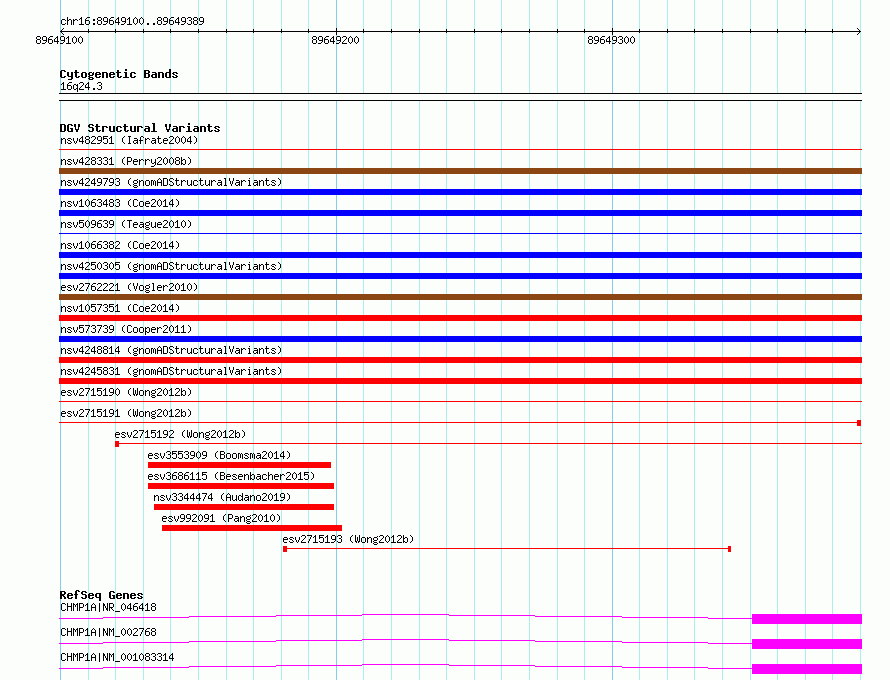Image resolution: width=890 pixels, height=680 pixels.
Task: Open variant nsv509639 (Teague2010) label
Action: tap(126, 224)
